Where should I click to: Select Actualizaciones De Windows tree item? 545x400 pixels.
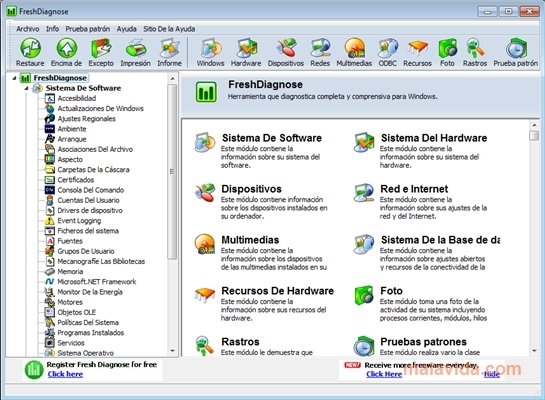(x=100, y=108)
